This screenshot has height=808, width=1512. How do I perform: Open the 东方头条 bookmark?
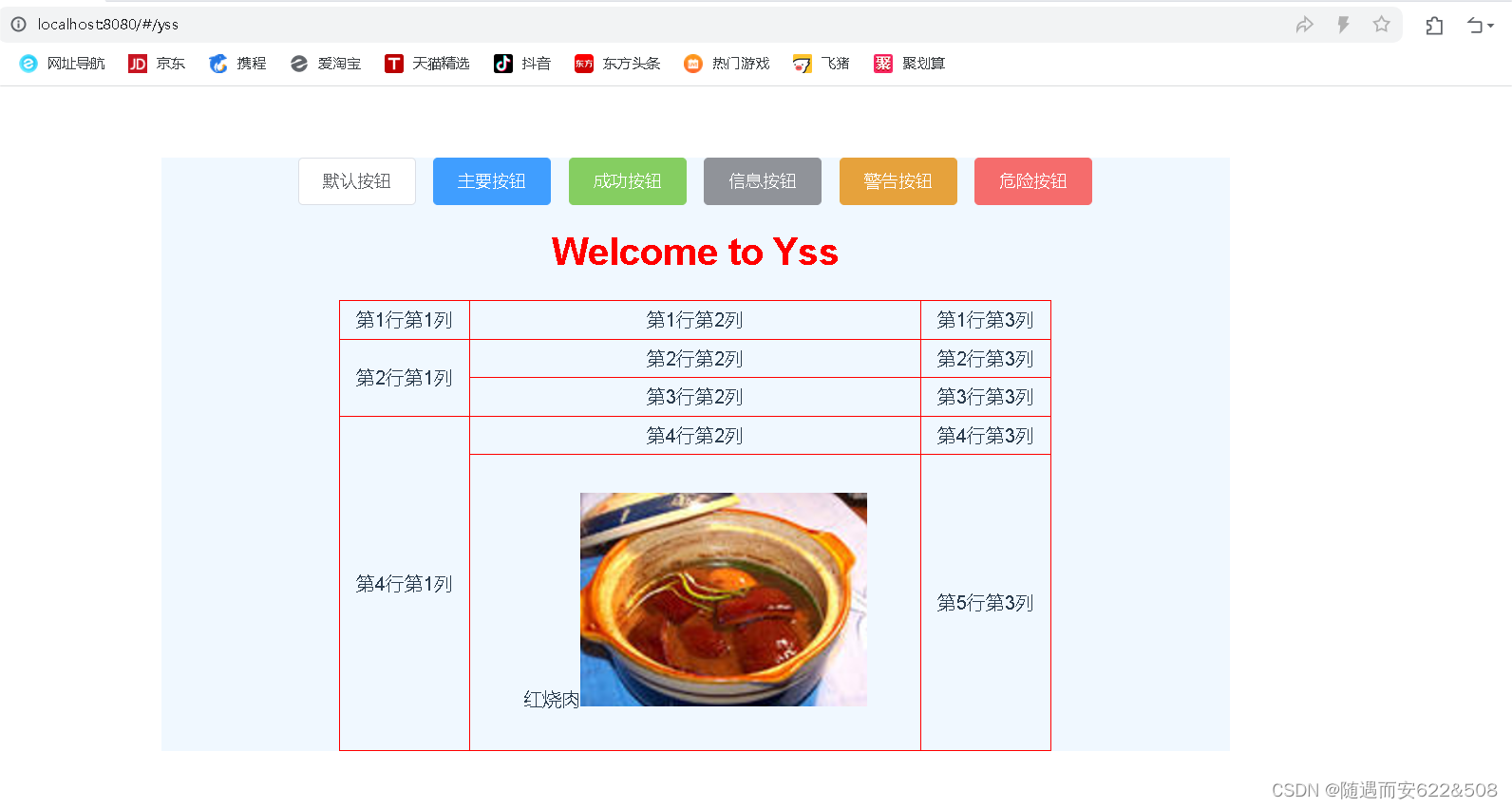click(x=617, y=64)
